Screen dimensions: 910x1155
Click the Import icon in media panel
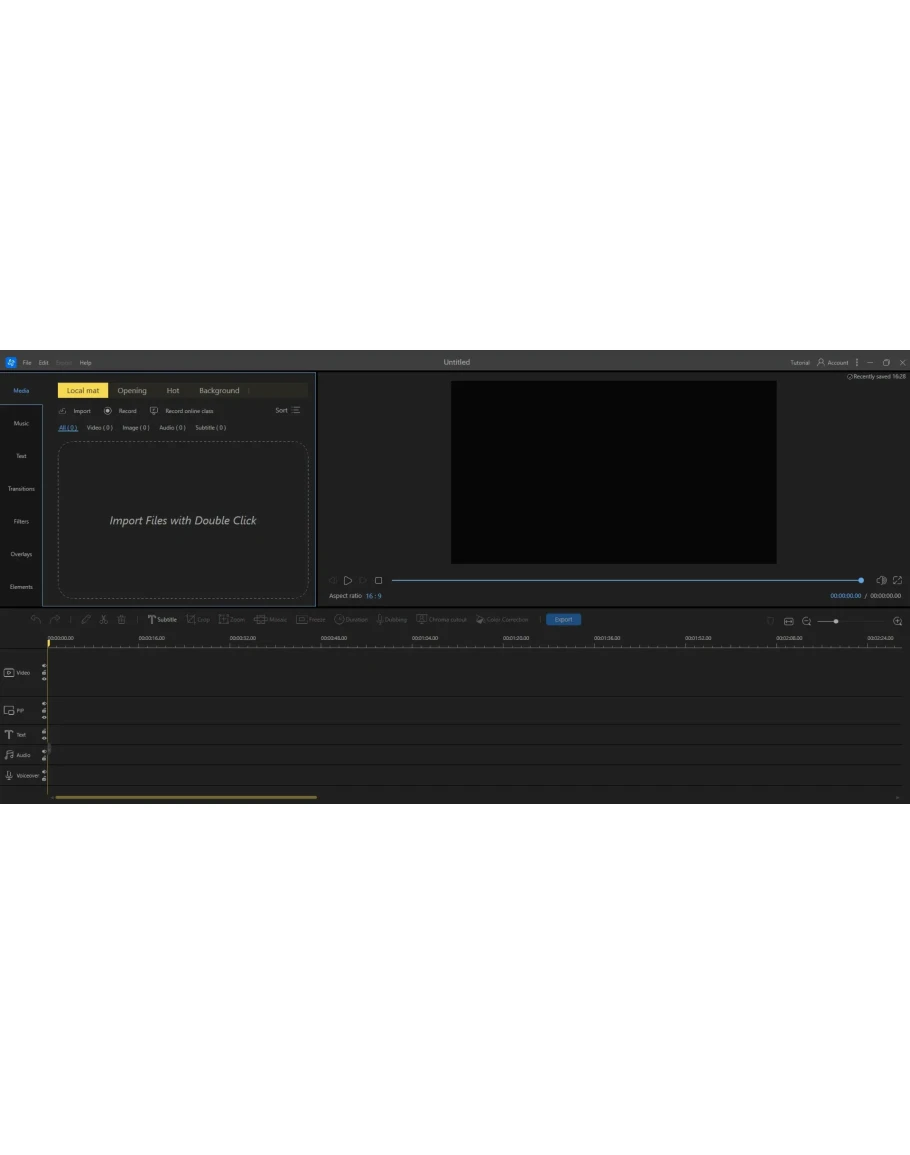pos(63,411)
